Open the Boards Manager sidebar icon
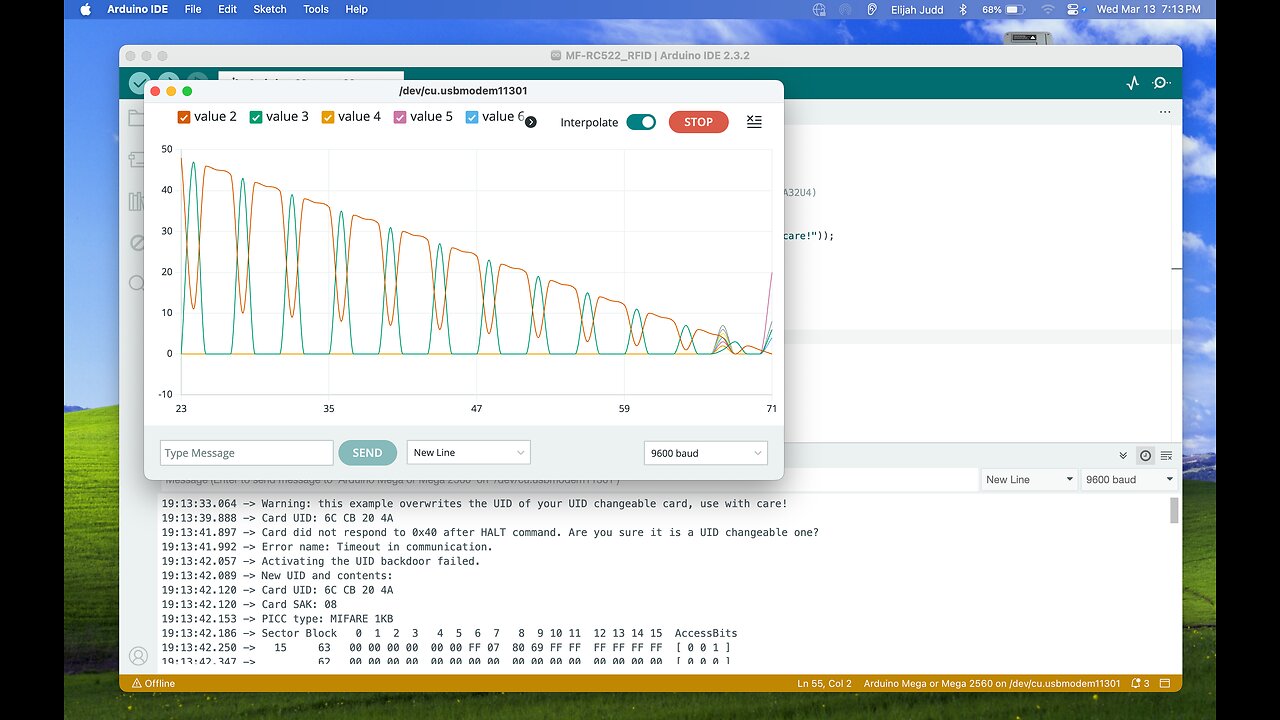 point(137,160)
